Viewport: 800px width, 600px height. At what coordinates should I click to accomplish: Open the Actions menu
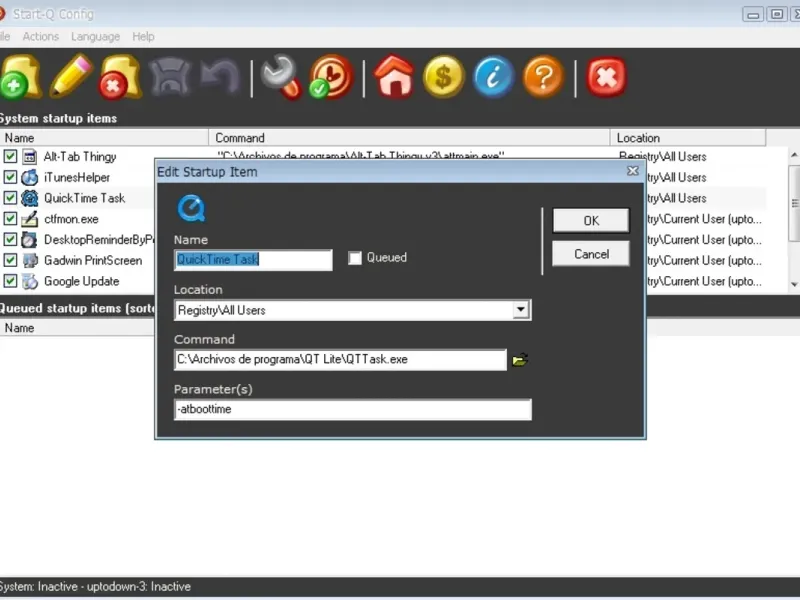tap(40, 37)
